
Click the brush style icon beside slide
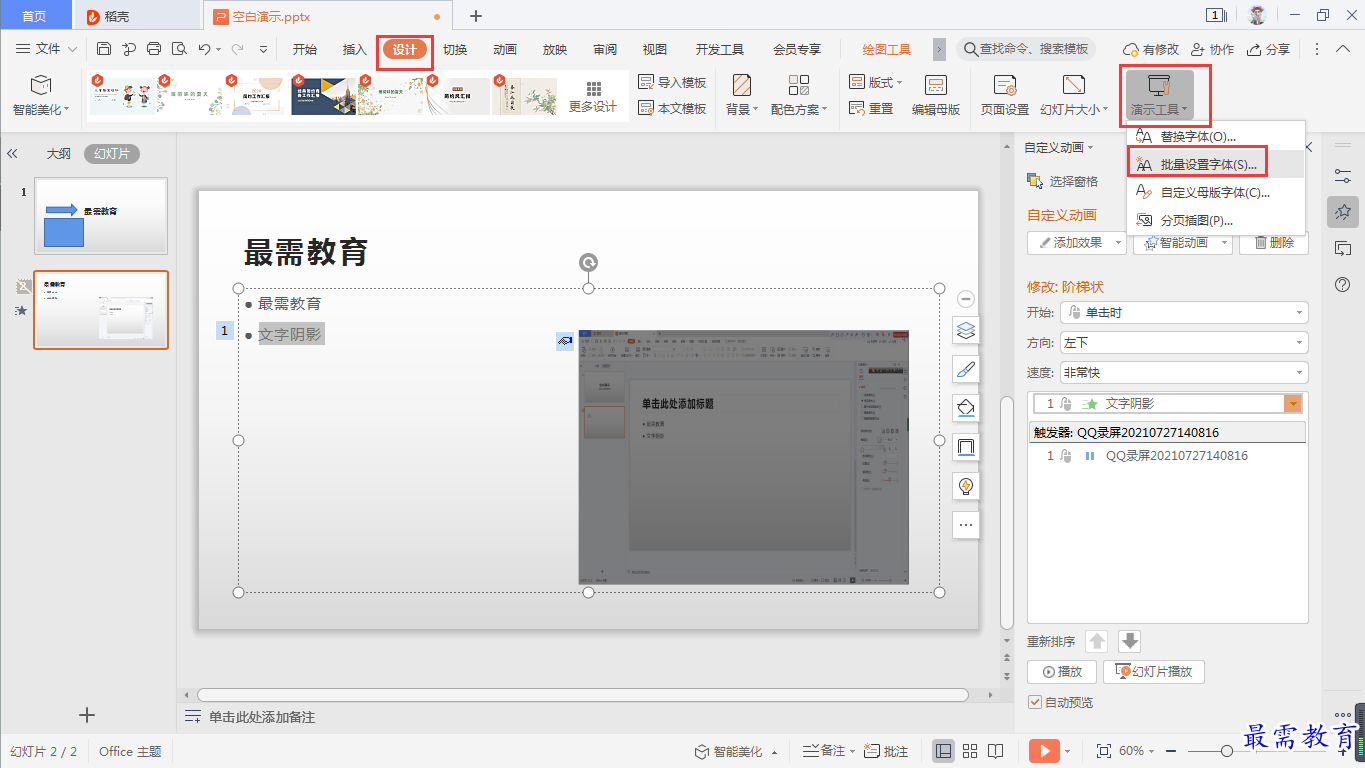(x=966, y=369)
